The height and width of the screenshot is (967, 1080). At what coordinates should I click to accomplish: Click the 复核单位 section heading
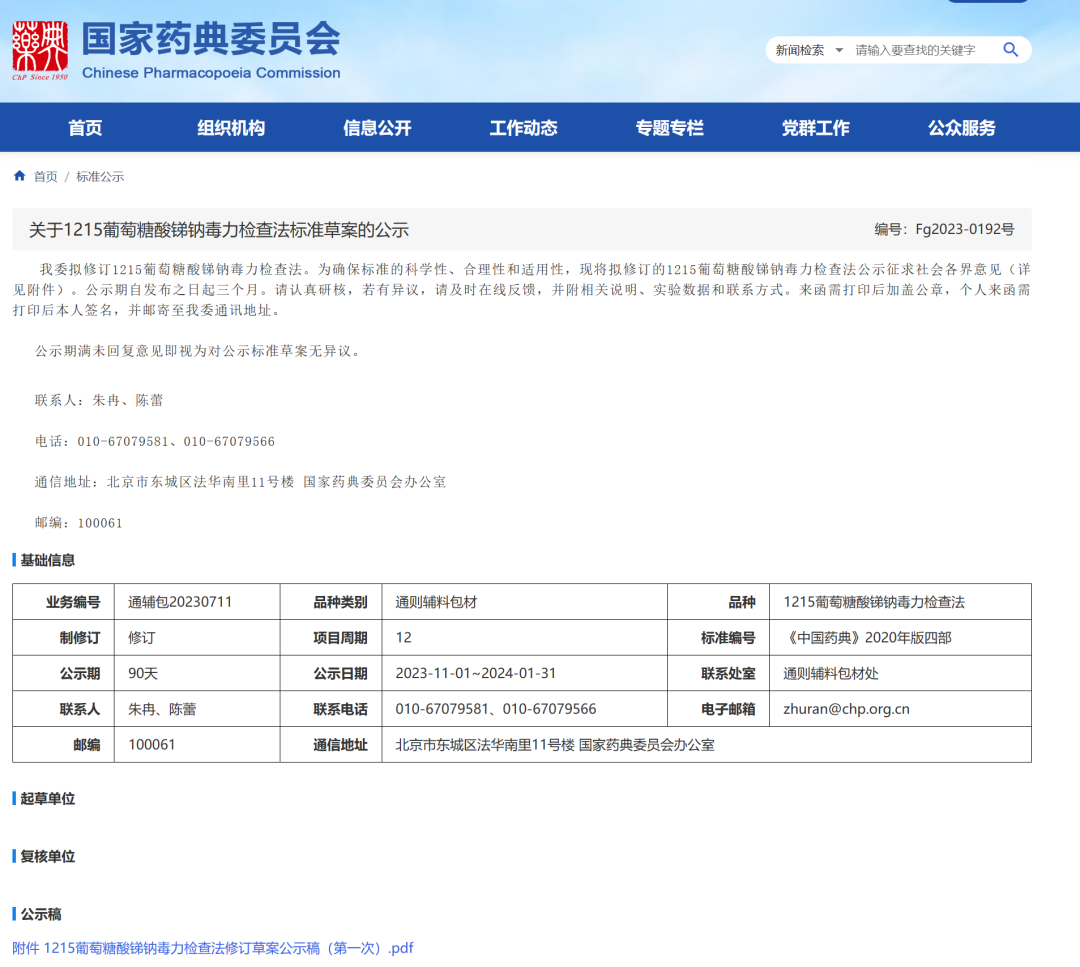click(47, 856)
